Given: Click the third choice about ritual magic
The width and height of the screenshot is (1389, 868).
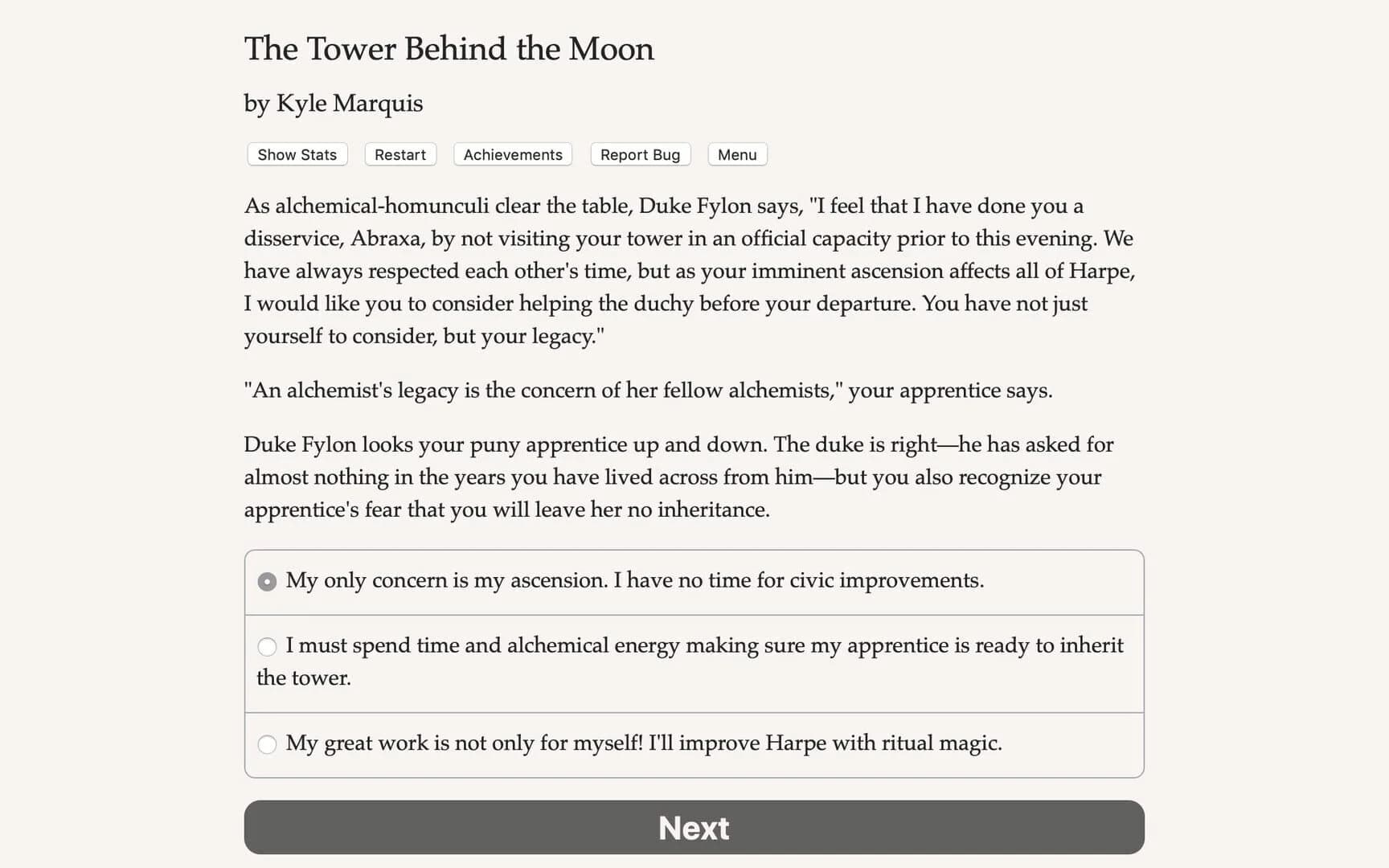Looking at the screenshot, I should point(643,745).
